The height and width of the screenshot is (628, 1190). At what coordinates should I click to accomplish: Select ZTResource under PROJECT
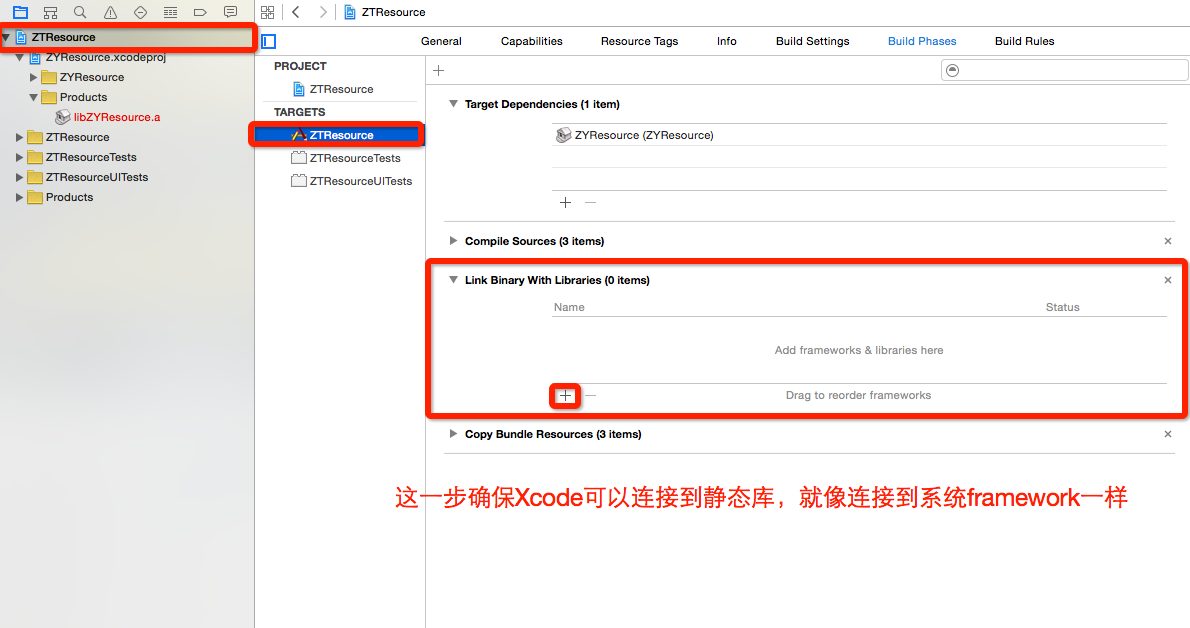coord(340,89)
